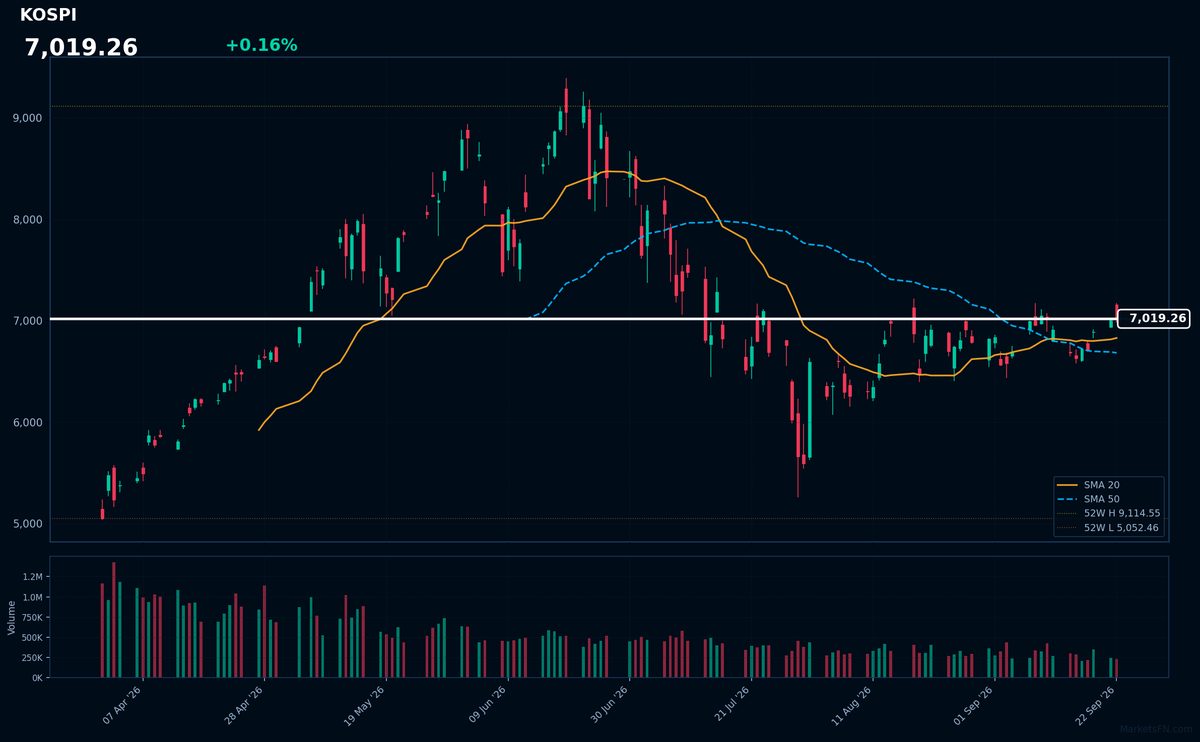Click the 8,000 price axis label

point(27,220)
